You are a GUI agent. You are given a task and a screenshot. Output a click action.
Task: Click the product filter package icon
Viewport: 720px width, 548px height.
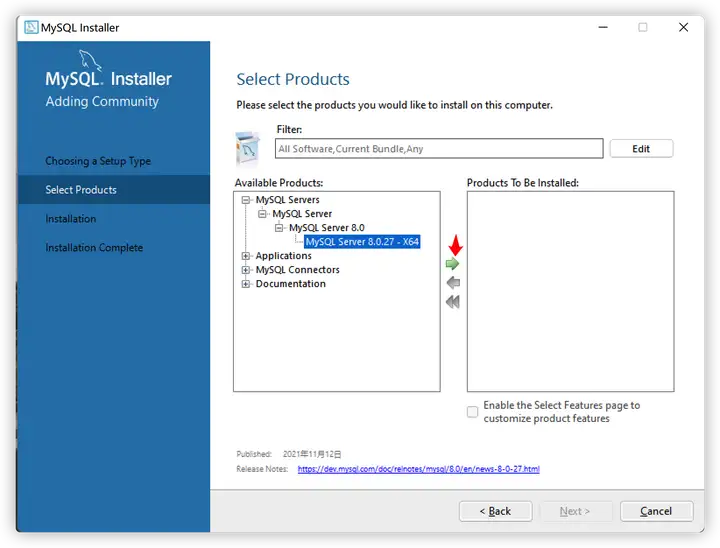coord(248,148)
